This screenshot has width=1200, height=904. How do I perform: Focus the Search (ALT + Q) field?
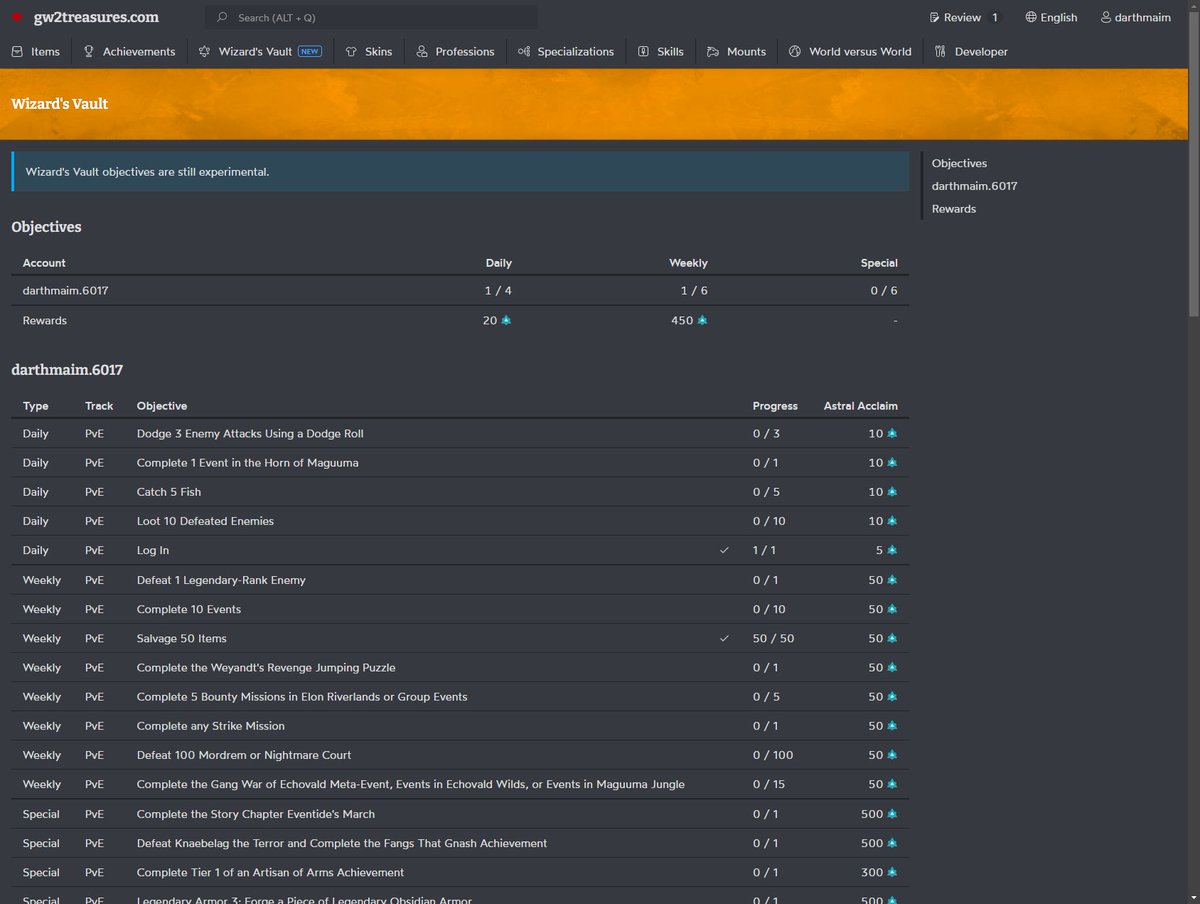pyautogui.click(x=371, y=17)
